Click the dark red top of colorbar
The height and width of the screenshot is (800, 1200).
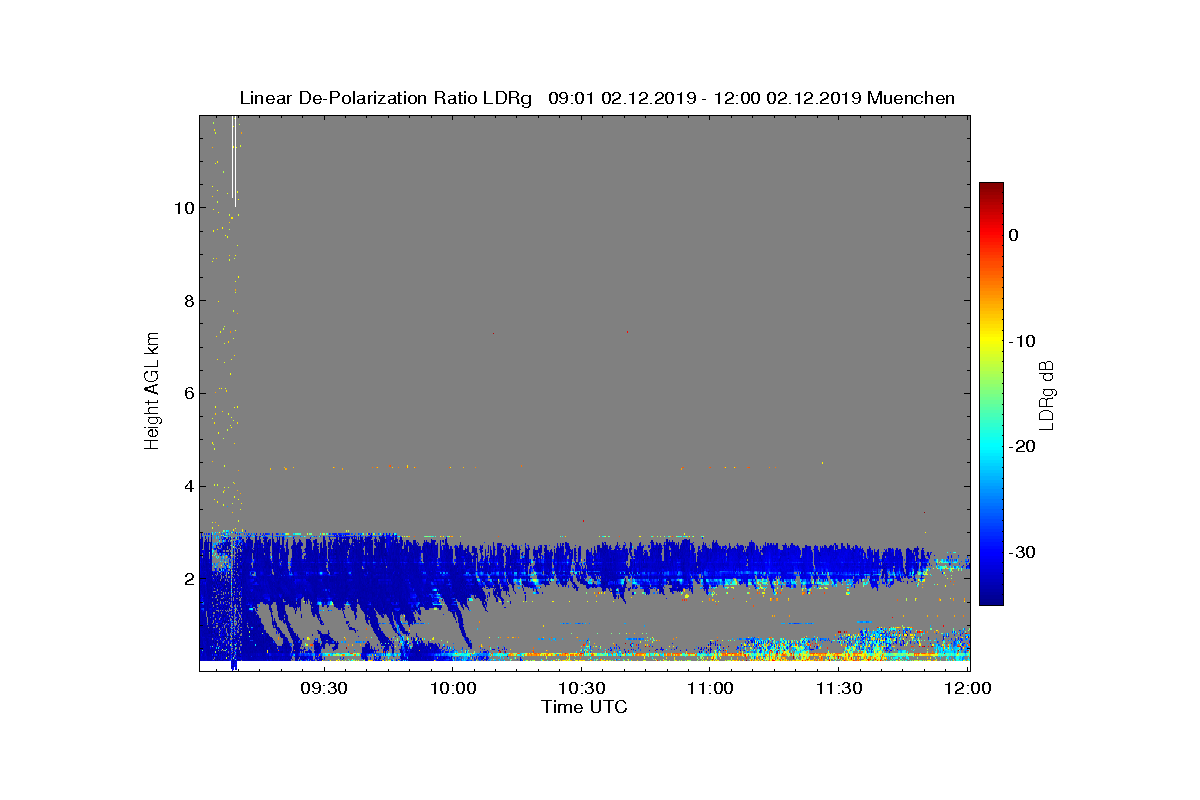click(x=991, y=190)
